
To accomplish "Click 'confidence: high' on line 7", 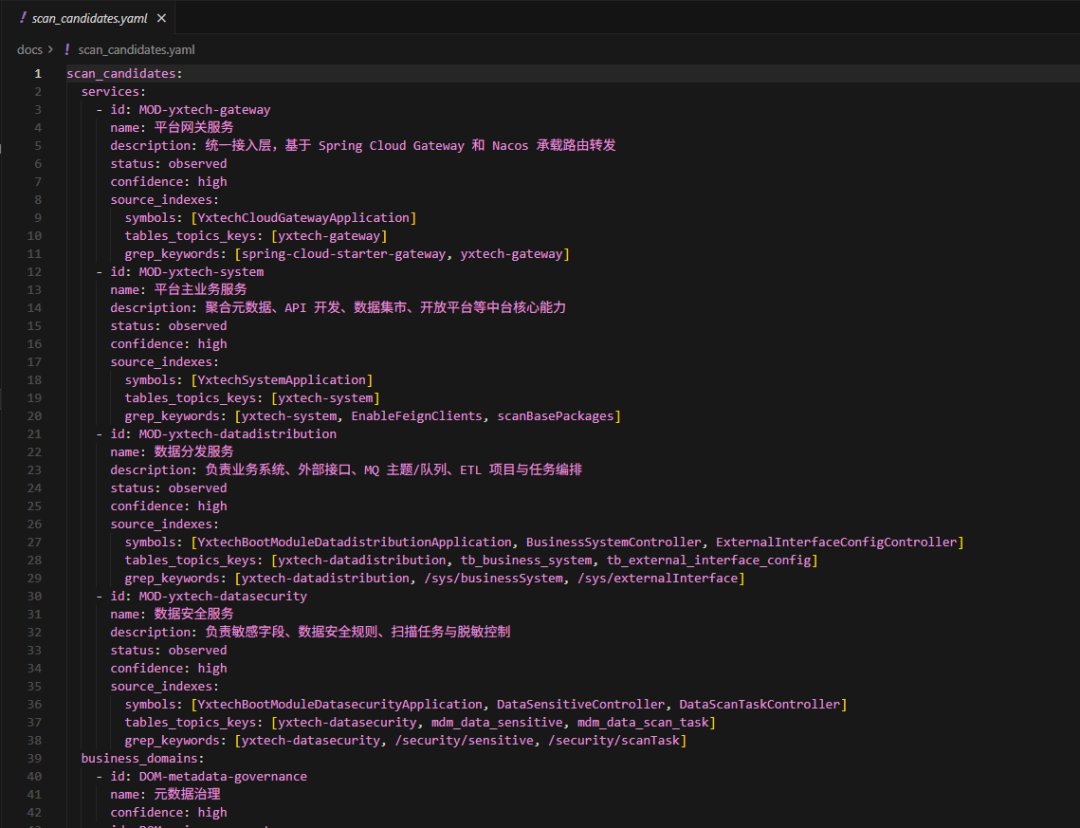I will (x=169, y=182).
